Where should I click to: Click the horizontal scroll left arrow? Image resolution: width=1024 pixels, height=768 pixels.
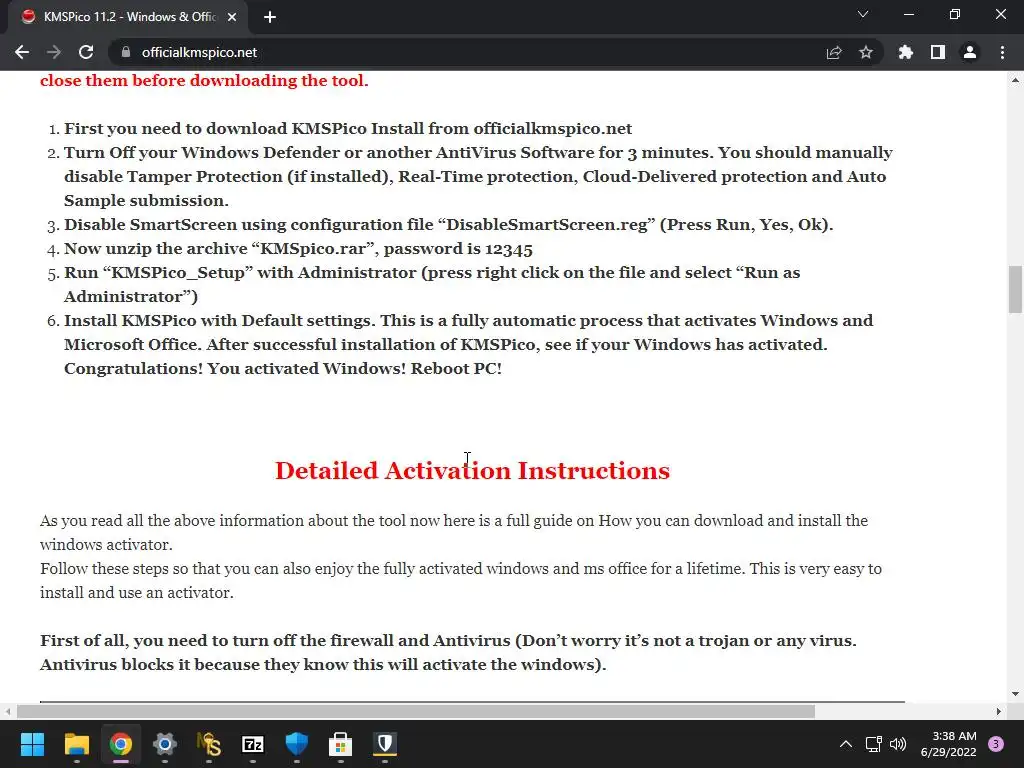point(7,711)
